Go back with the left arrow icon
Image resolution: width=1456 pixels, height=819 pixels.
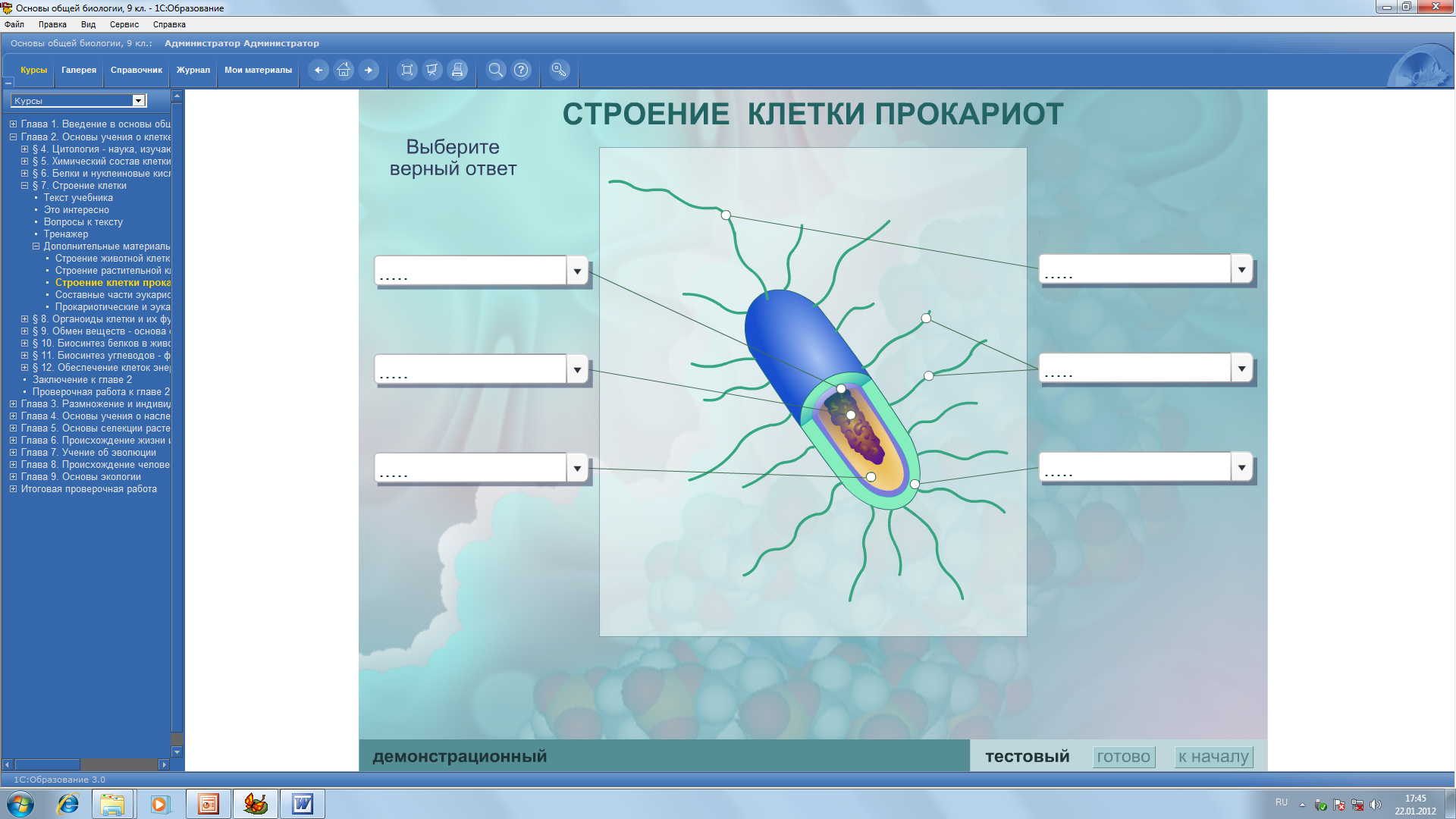pyautogui.click(x=318, y=70)
